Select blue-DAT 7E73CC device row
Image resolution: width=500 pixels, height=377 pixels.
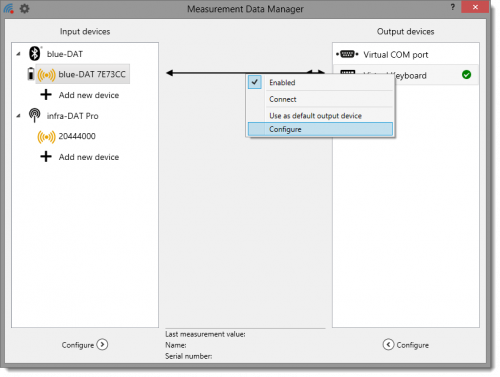(82, 74)
